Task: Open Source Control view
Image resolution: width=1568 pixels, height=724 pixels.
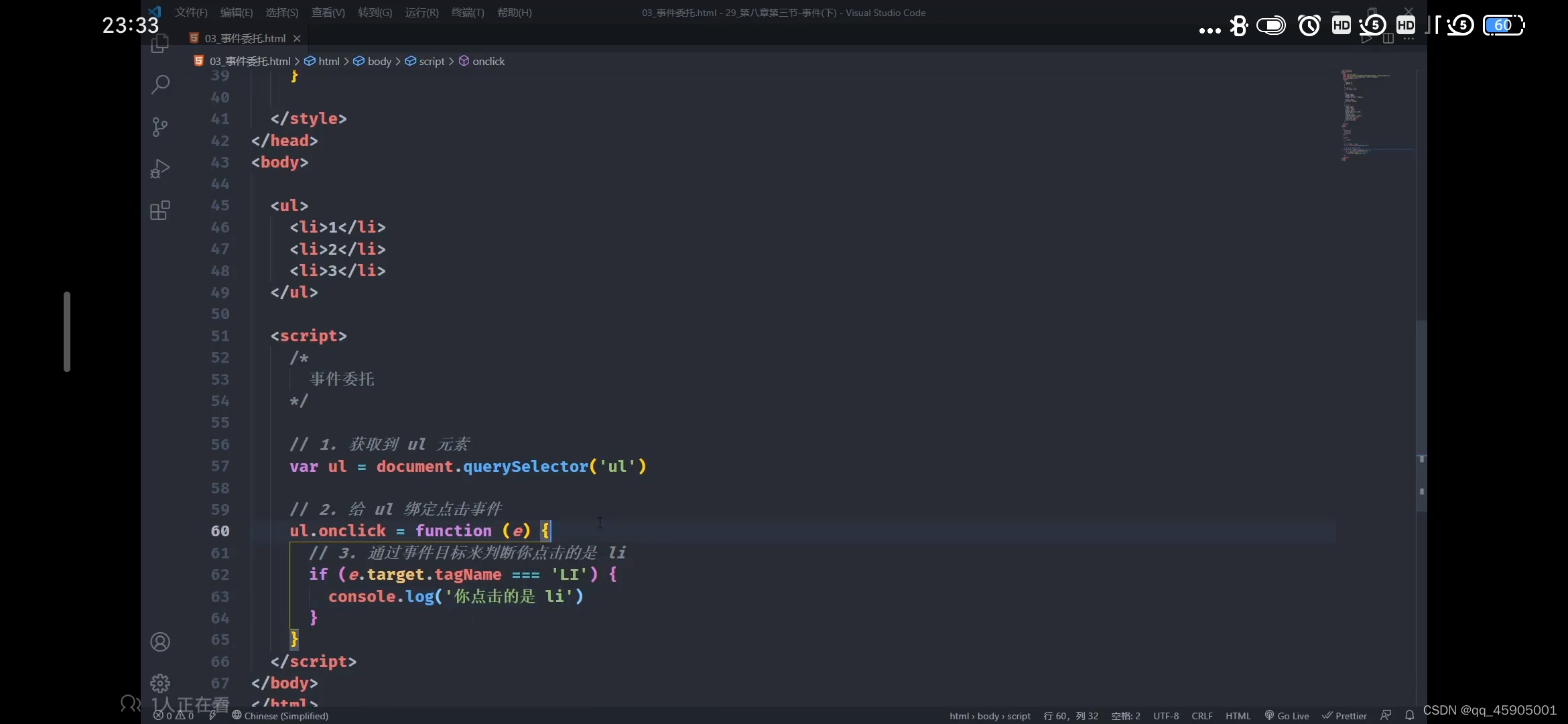Action: point(160,127)
